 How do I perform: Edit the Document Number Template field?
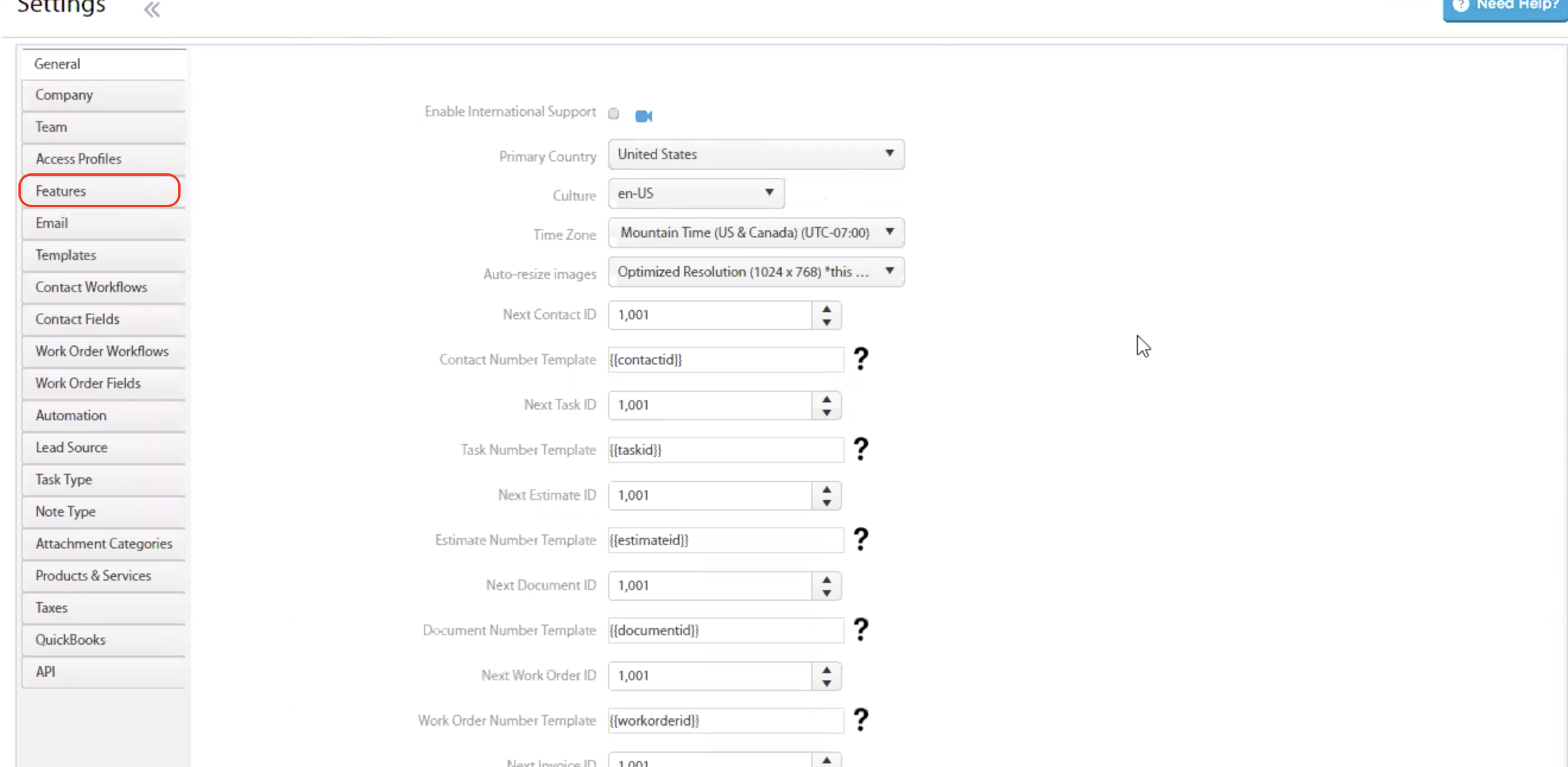[726, 629]
